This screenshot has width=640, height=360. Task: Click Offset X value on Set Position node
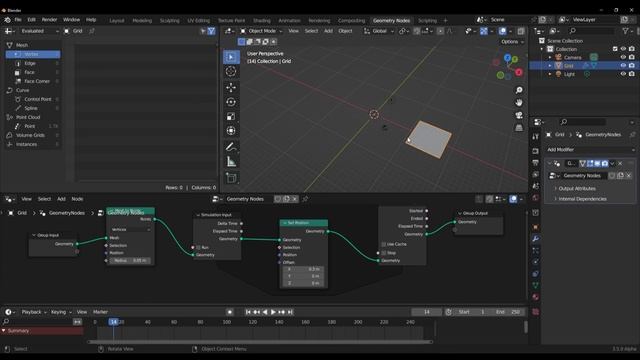303,269
